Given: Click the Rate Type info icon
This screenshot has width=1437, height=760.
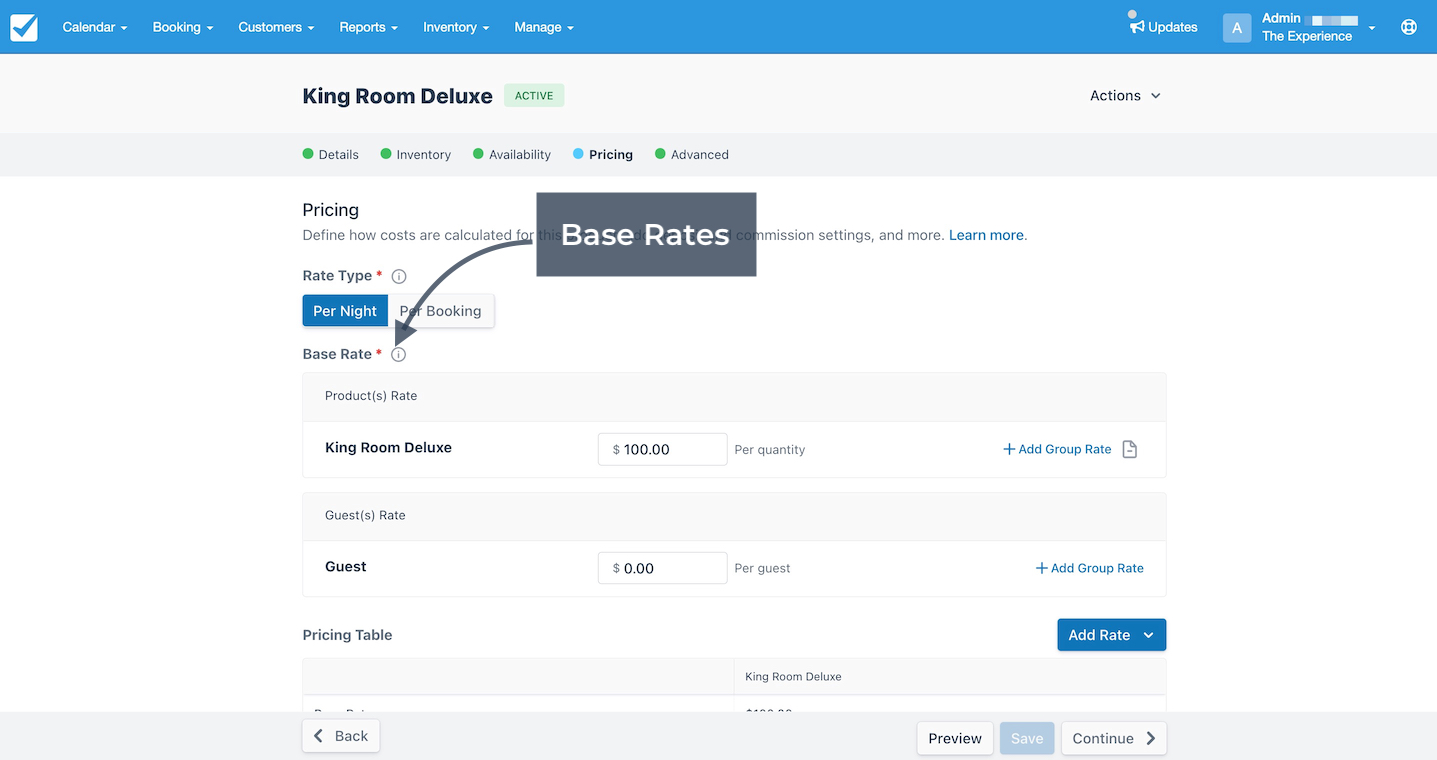Looking at the screenshot, I should (399, 276).
